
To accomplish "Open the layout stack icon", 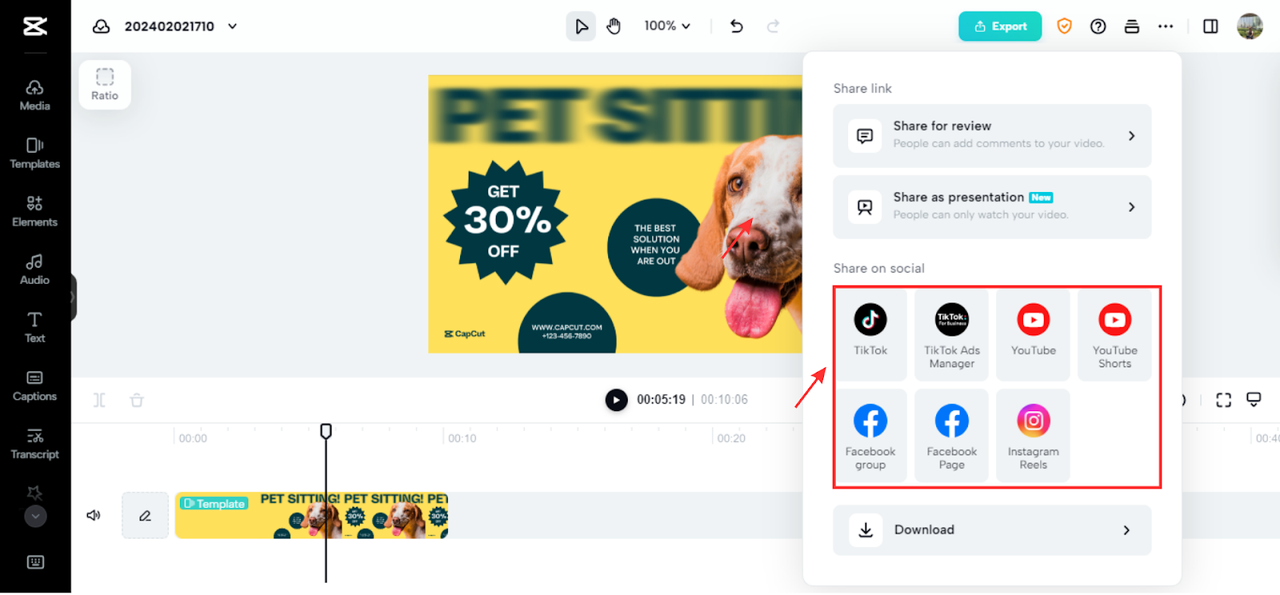I will click(x=1132, y=26).
